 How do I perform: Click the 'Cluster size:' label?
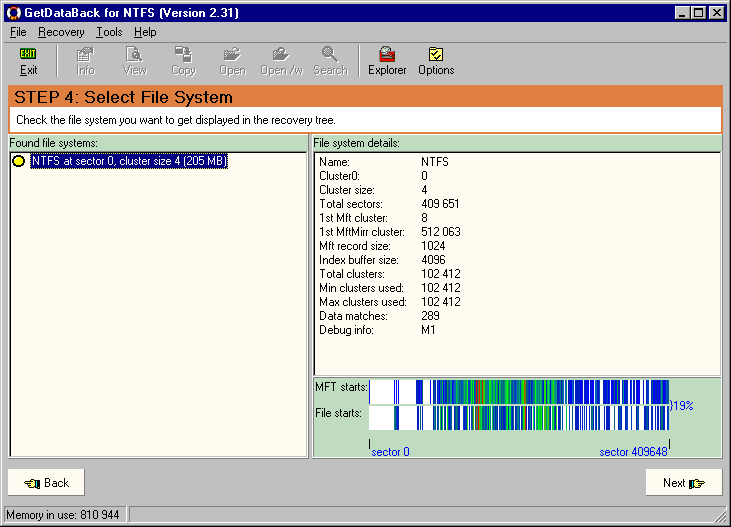point(347,190)
